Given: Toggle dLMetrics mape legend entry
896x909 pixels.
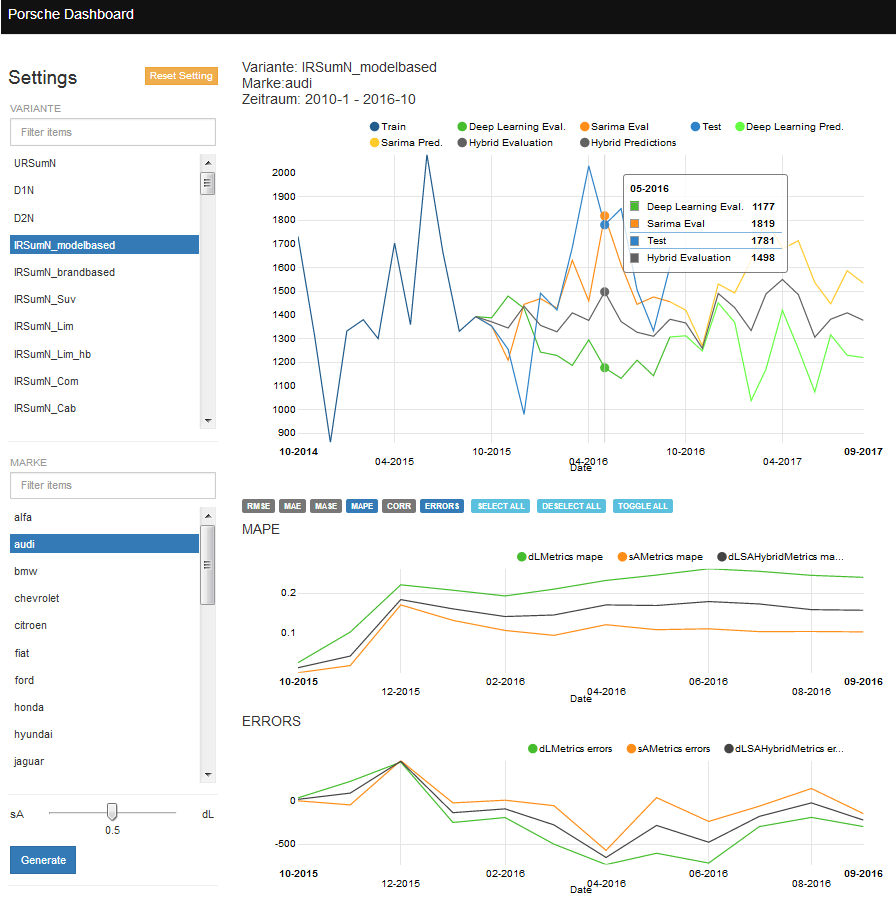Looking at the screenshot, I should tap(560, 557).
